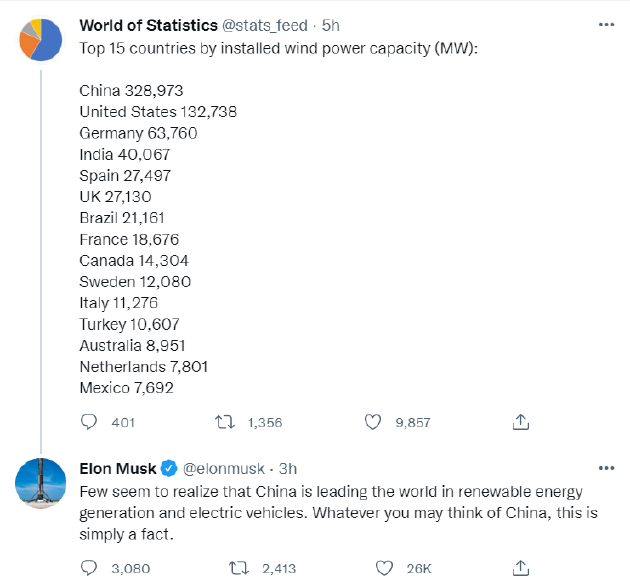The width and height of the screenshot is (630, 587).
Task: Open more options on Elon Musk tweet
Action: pyautogui.click(x=606, y=468)
